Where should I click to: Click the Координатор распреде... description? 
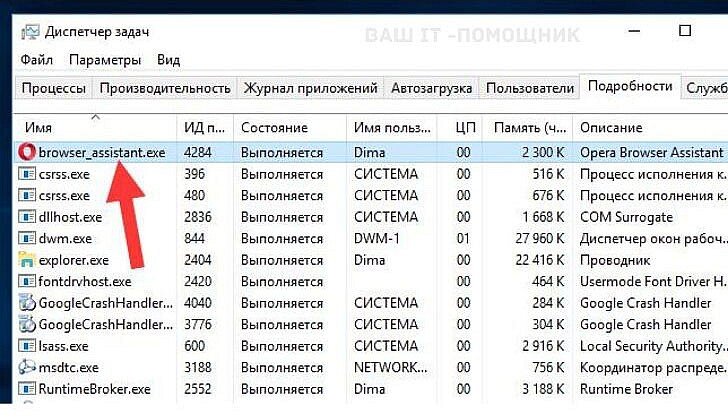pyautogui.click(x=653, y=368)
